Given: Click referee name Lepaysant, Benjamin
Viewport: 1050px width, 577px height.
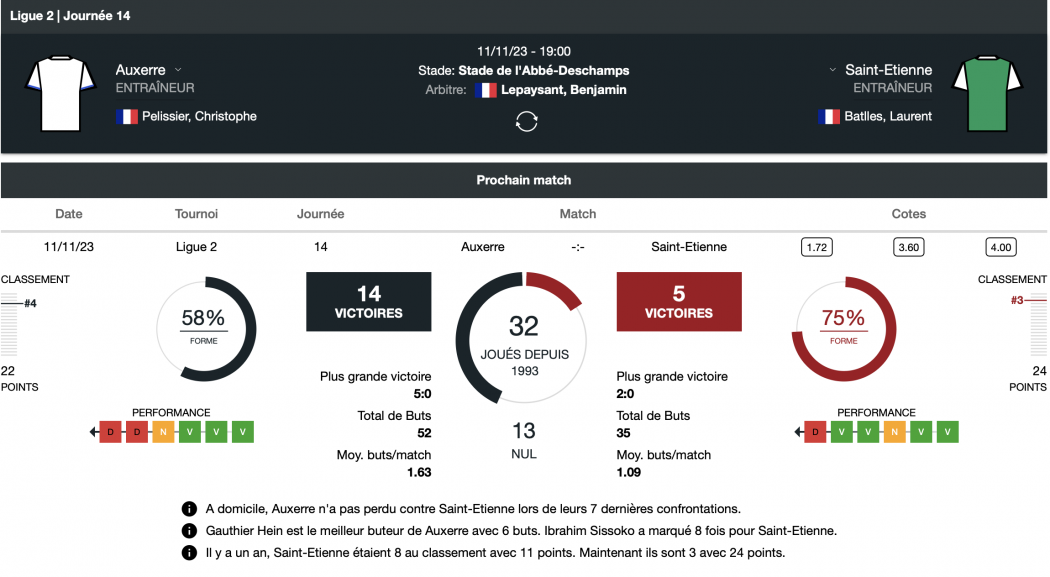Looking at the screenshot, I should click(x=564, y=90).
